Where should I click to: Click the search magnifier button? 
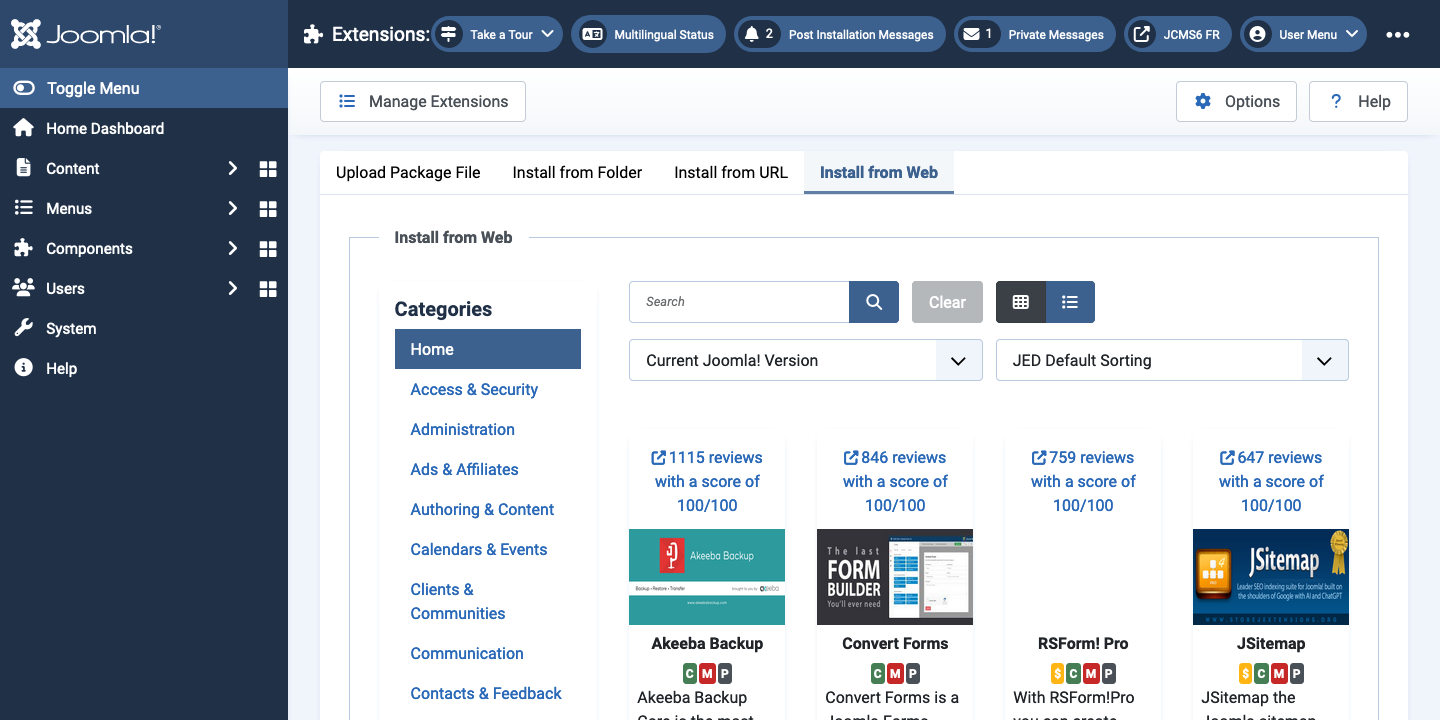(874, 302)
